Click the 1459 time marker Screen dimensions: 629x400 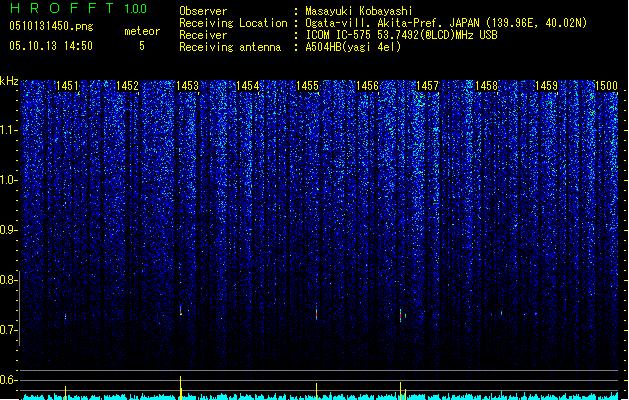coord(547,86)
